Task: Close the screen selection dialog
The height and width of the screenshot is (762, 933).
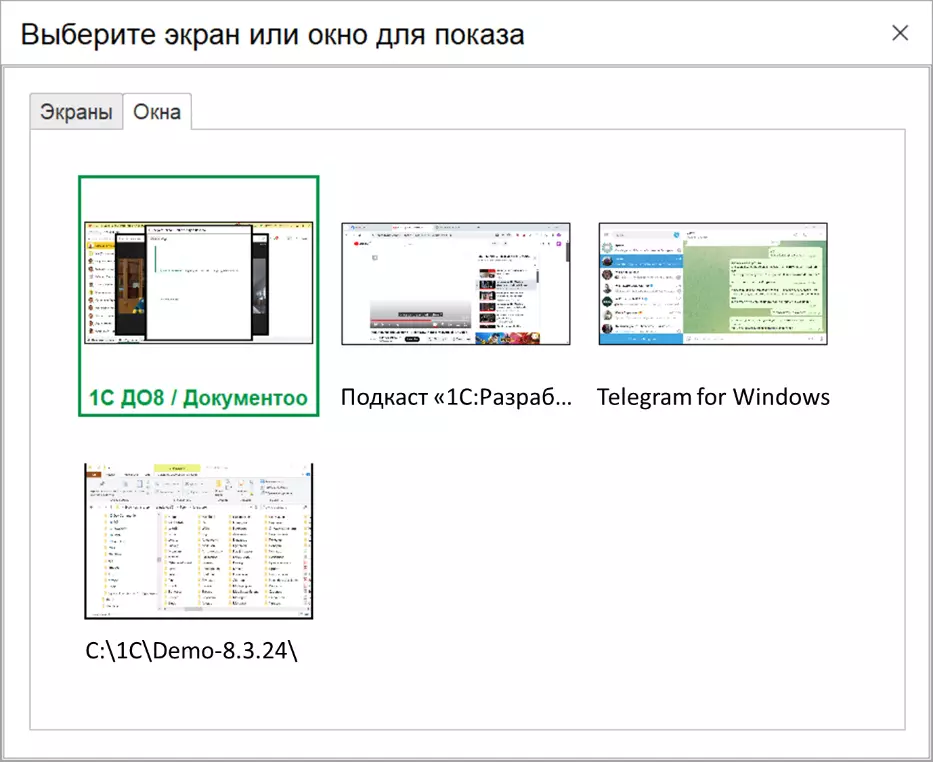Action: 900,33
